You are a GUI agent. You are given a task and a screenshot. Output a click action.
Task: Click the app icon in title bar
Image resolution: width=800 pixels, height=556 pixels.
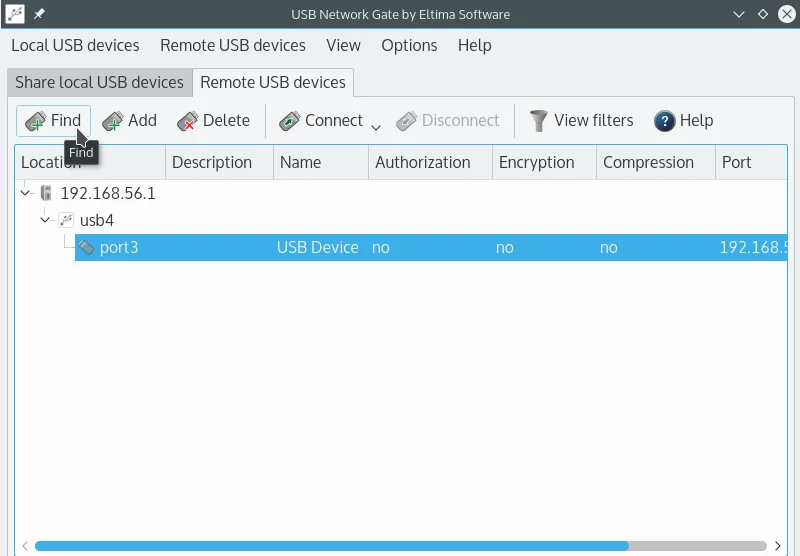14,14
